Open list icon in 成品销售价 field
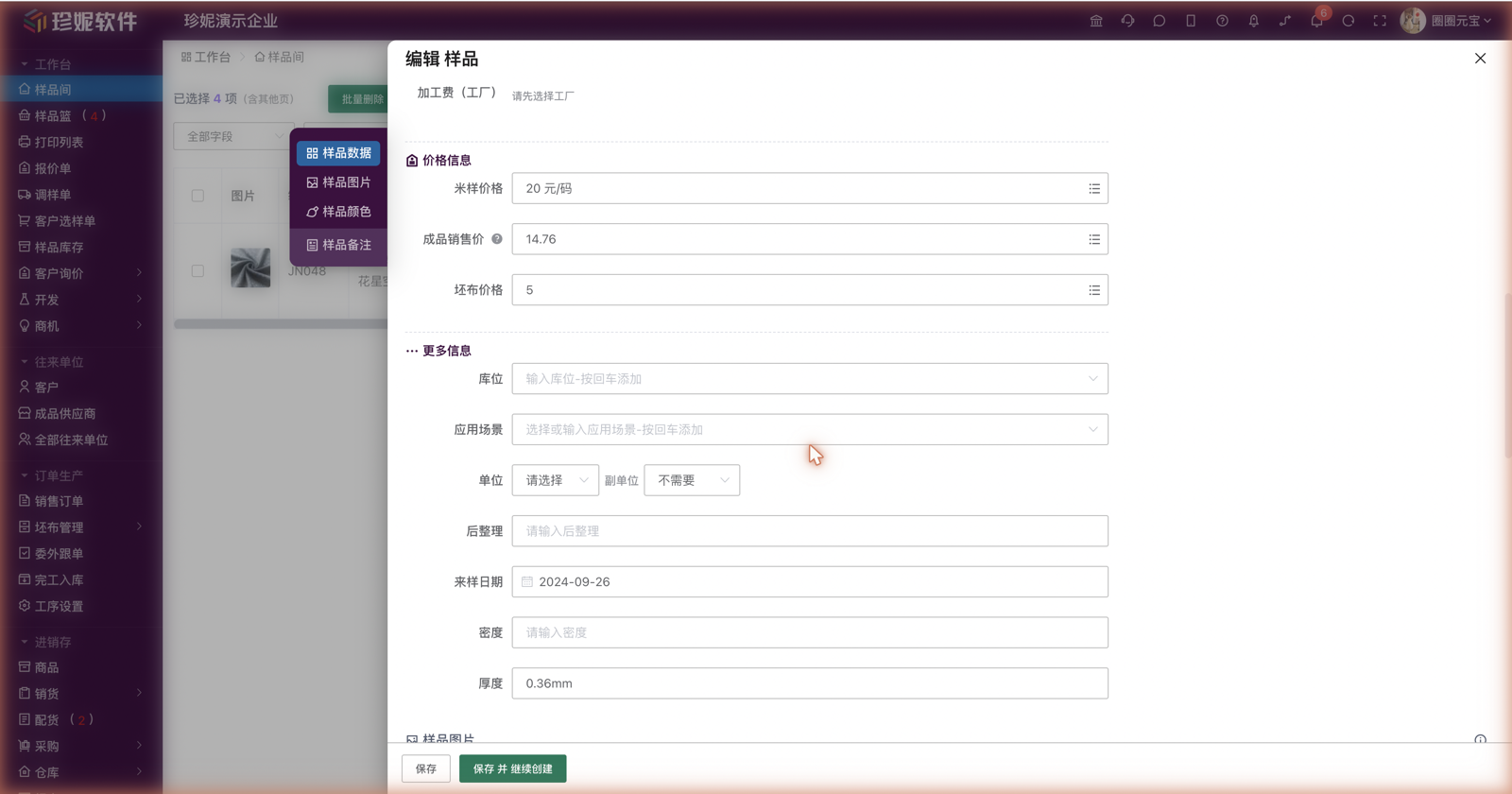1512x794 pixels. 1094,240
